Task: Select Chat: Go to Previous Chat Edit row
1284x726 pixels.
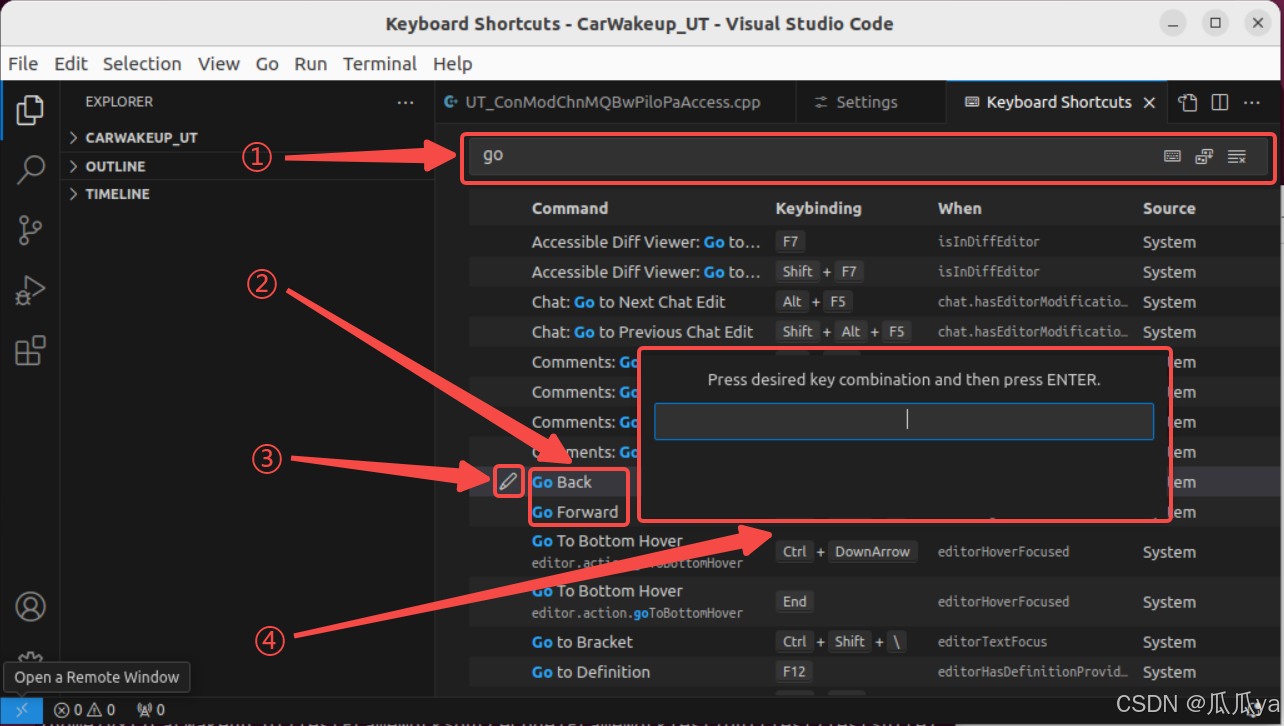Action: [873, 332]
